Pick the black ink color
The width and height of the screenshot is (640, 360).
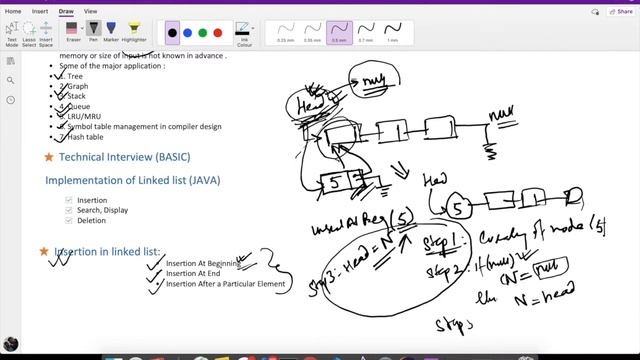pos(172,33)
